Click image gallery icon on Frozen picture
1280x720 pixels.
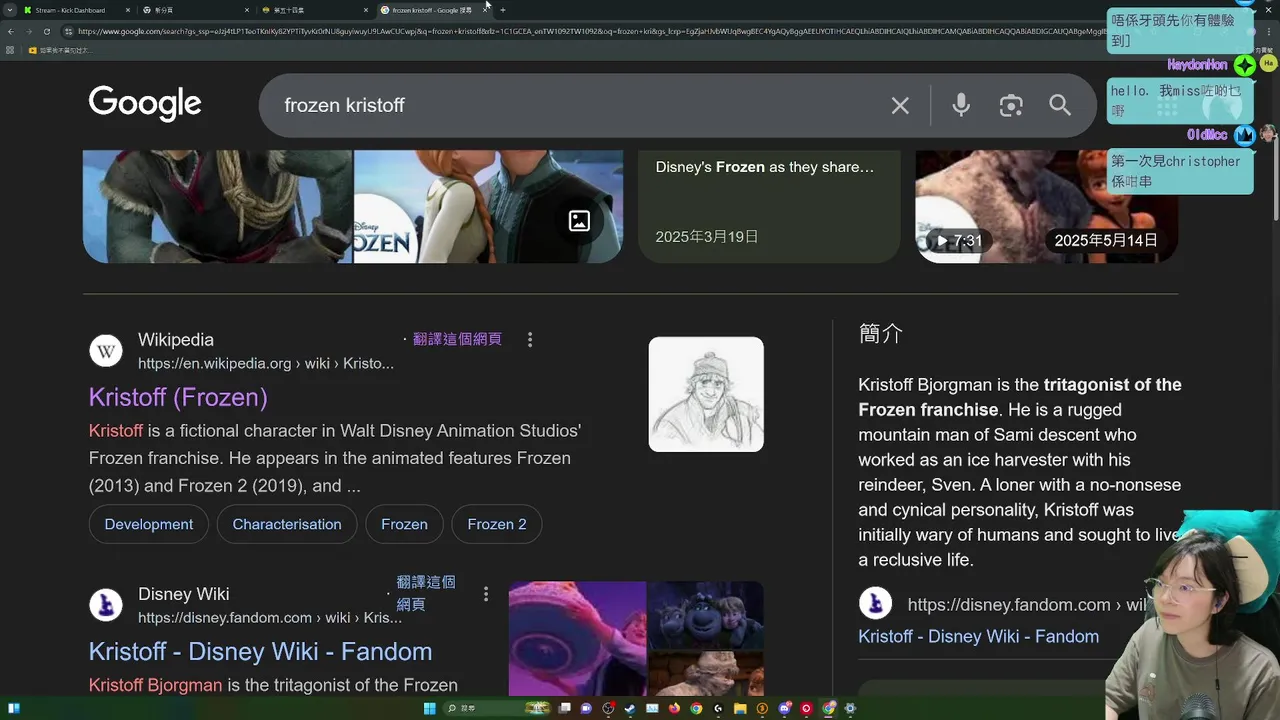pos(579,221)
